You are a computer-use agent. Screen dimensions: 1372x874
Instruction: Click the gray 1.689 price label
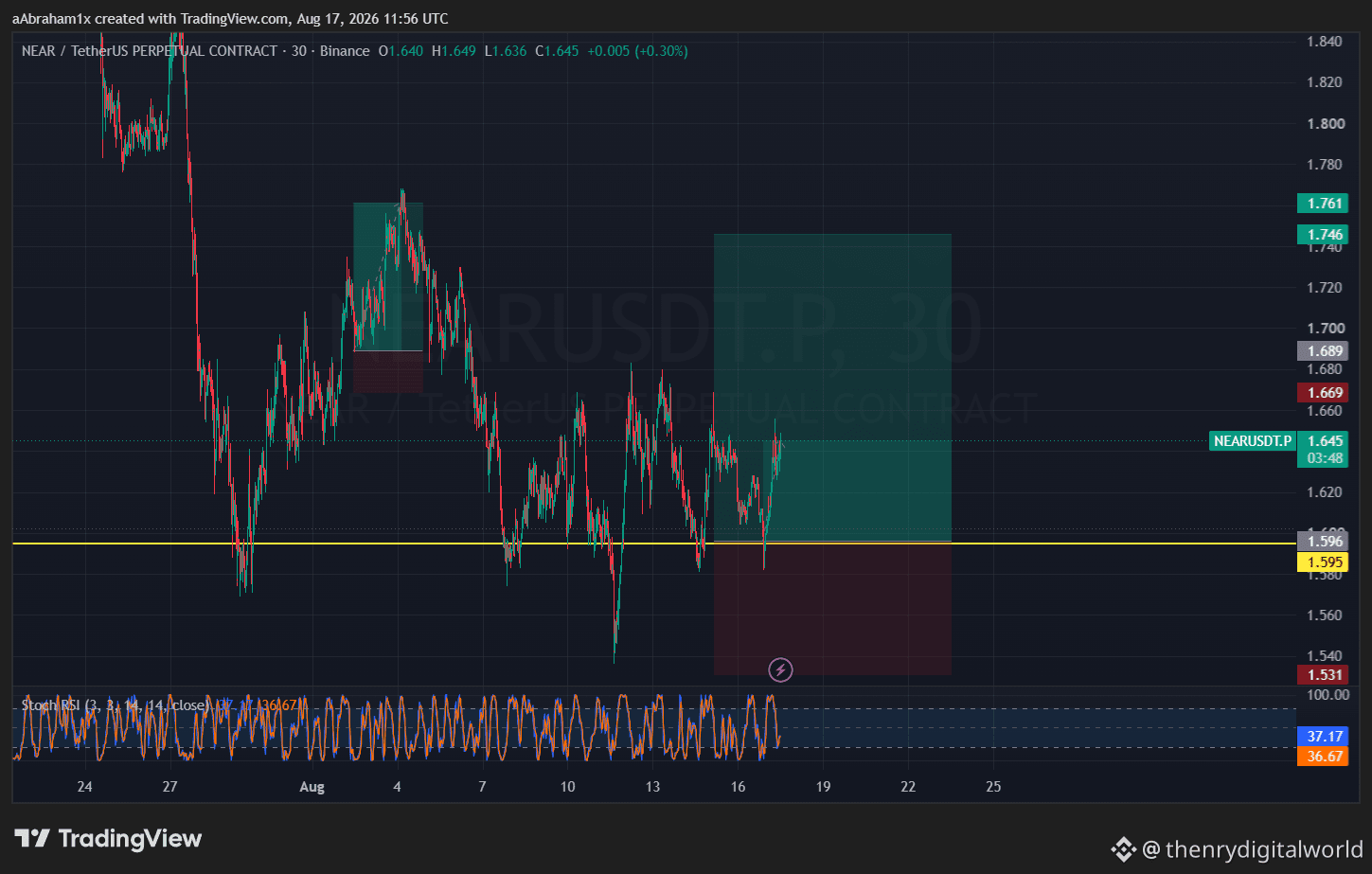click(1325, 351)
